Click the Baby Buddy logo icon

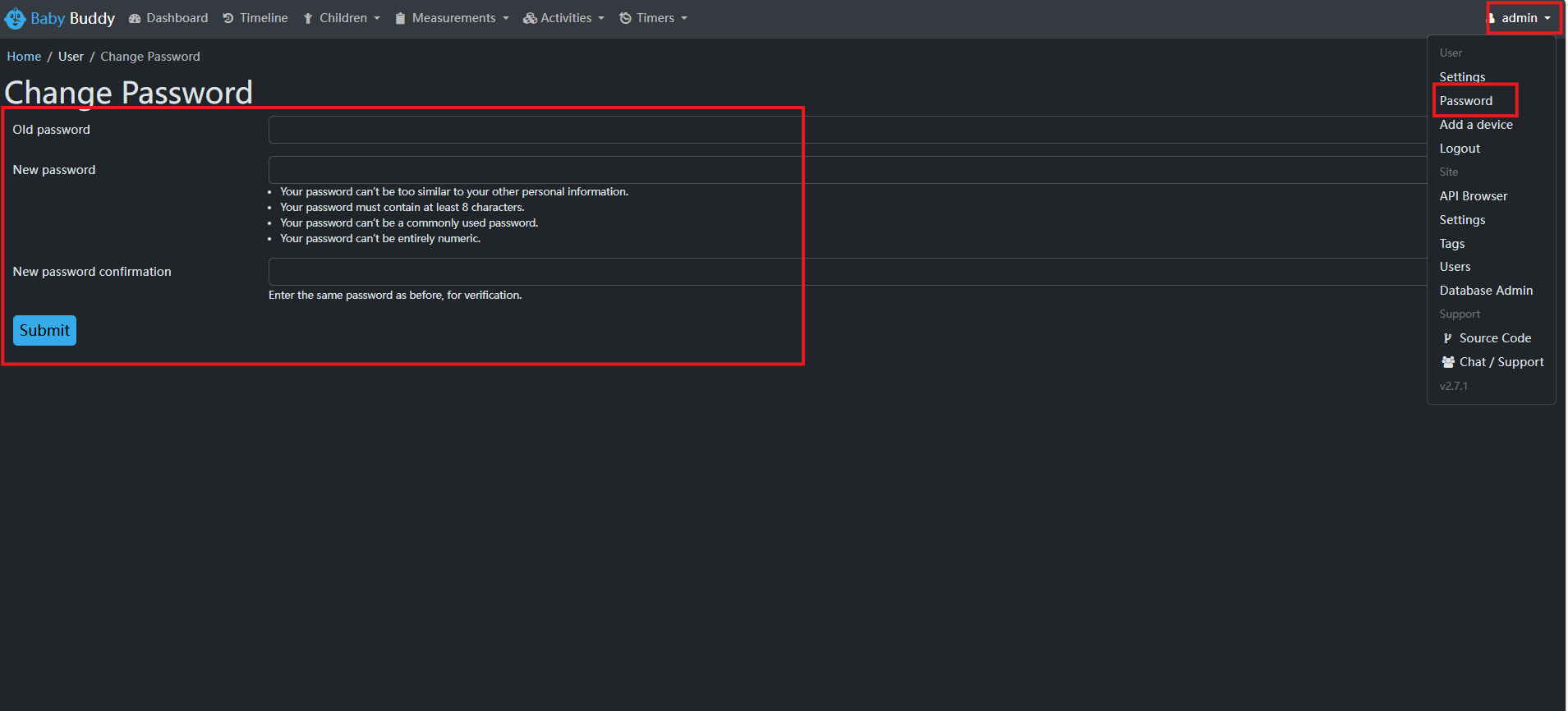click(x=15, y=18)
